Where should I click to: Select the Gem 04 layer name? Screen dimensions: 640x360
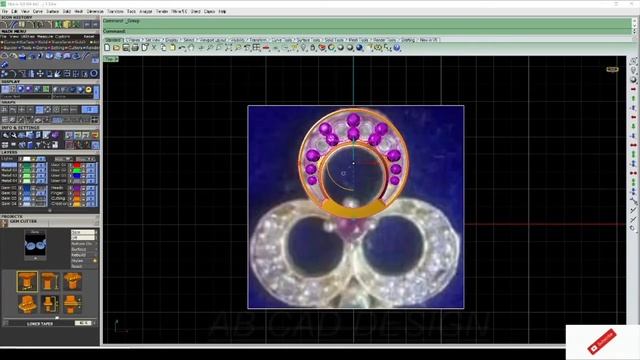click(9, 203)
